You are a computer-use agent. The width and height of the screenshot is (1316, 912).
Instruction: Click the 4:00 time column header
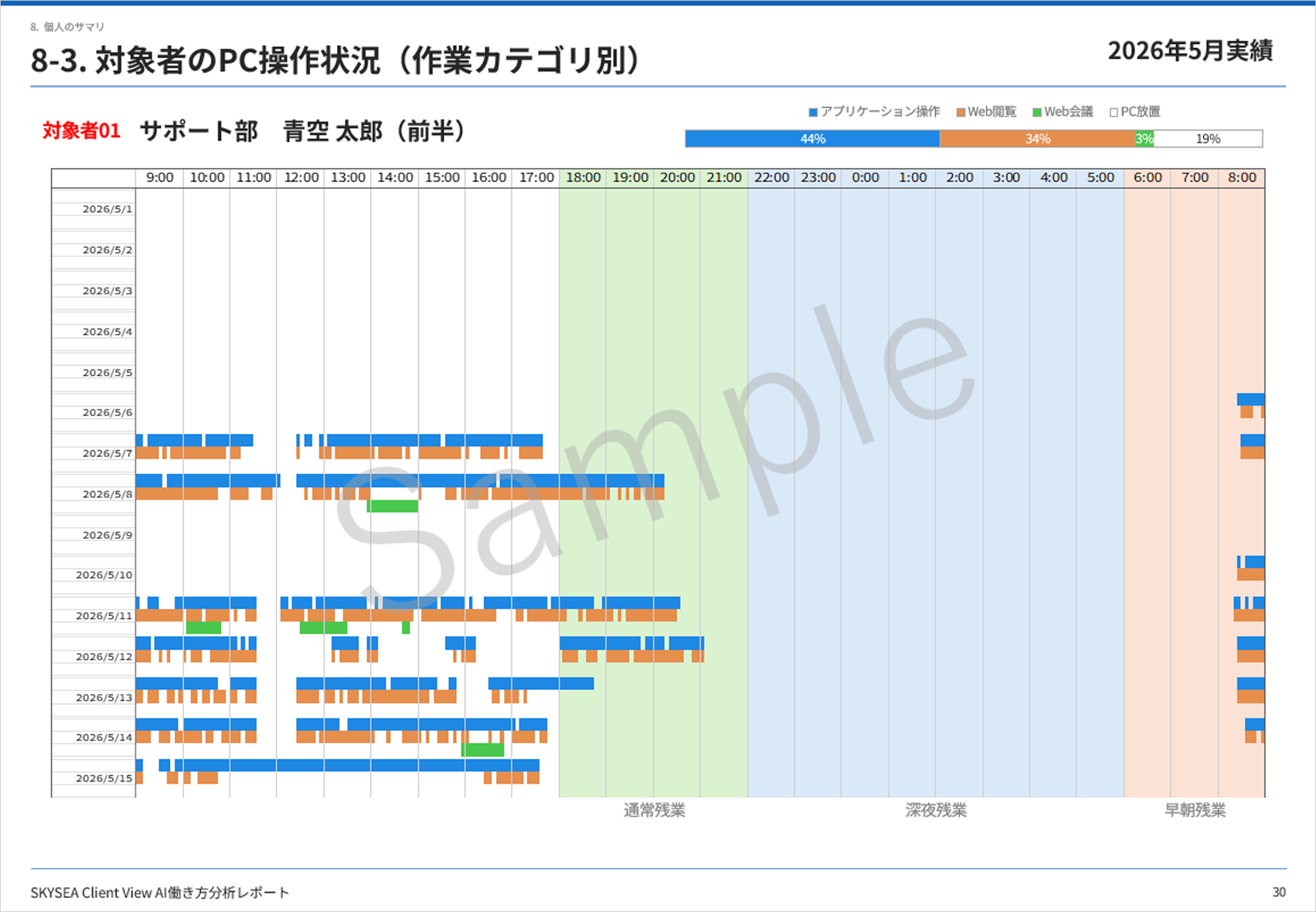click(x=1054, y=178)
